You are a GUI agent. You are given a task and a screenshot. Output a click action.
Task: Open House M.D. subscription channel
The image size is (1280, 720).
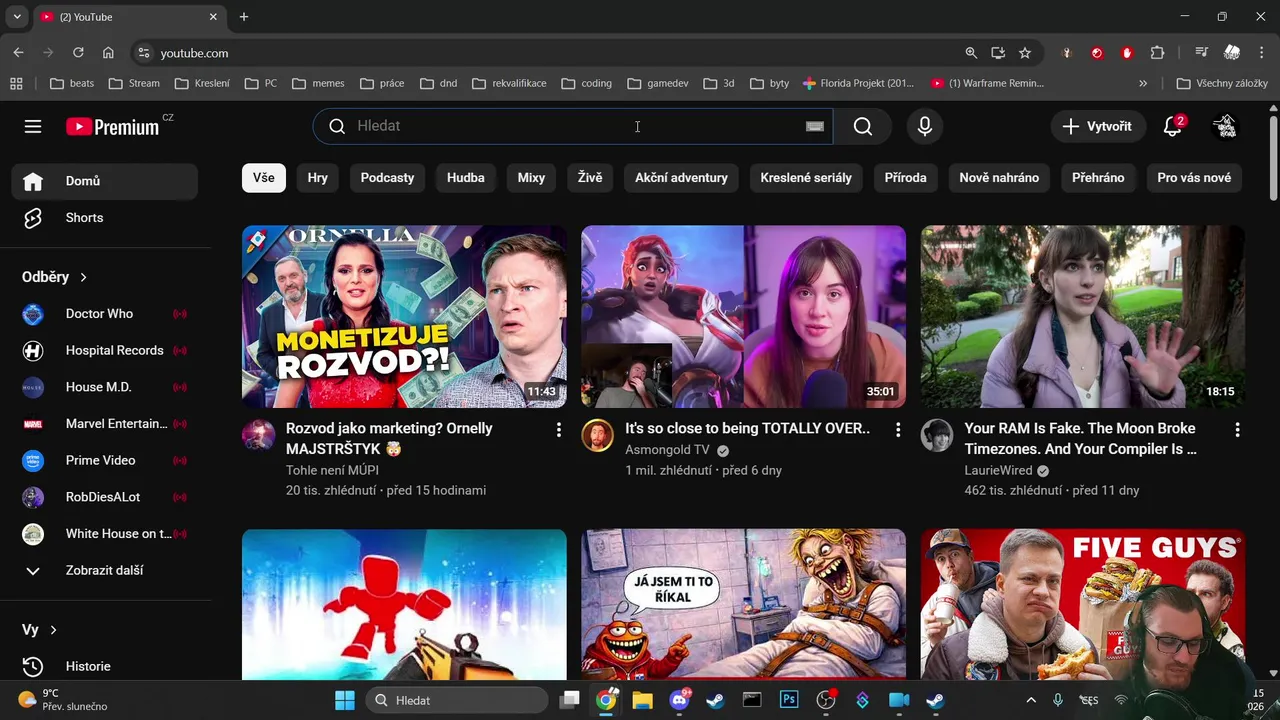[105, 387]
